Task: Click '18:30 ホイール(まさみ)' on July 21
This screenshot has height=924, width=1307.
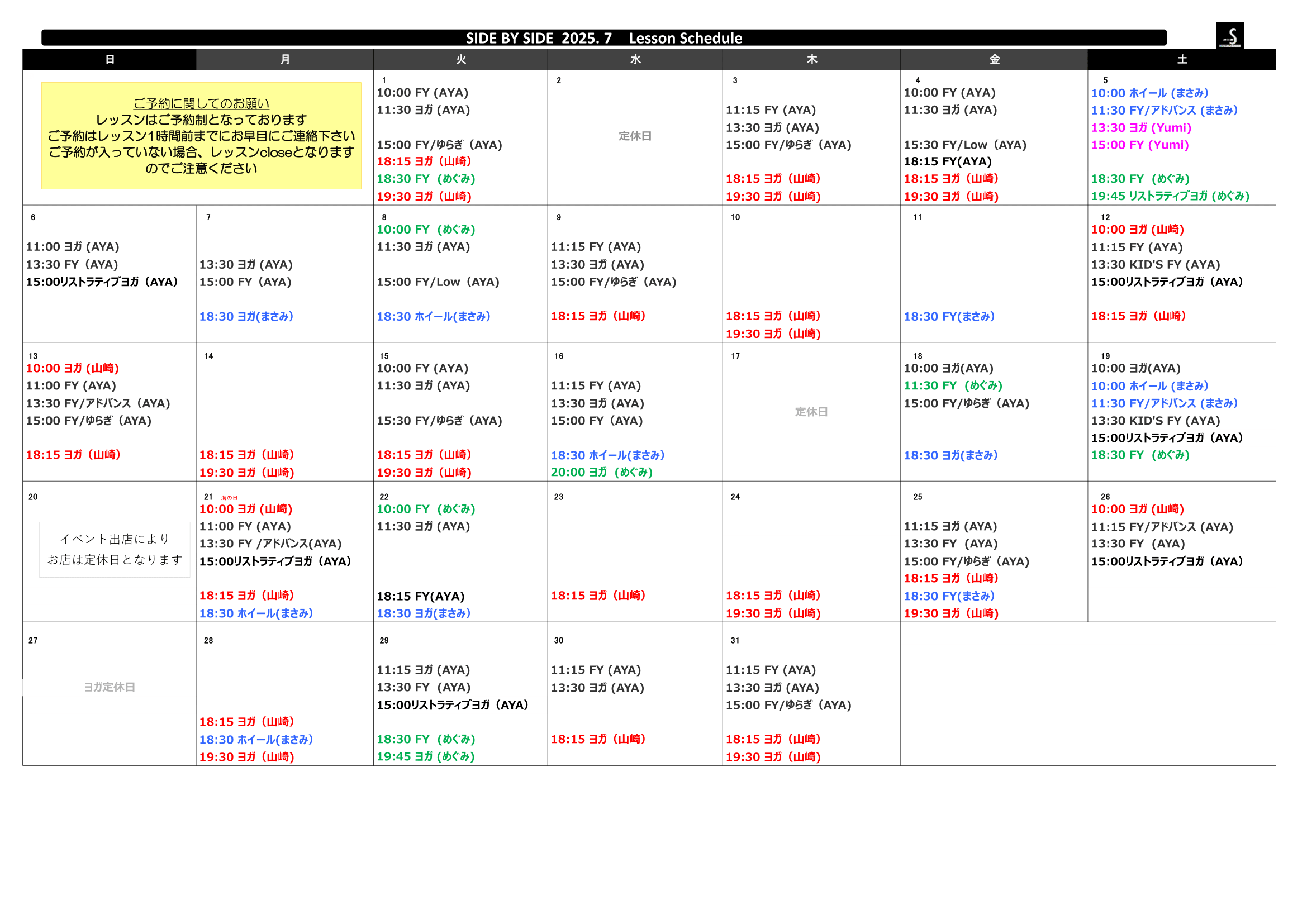Action: point(255,613)
